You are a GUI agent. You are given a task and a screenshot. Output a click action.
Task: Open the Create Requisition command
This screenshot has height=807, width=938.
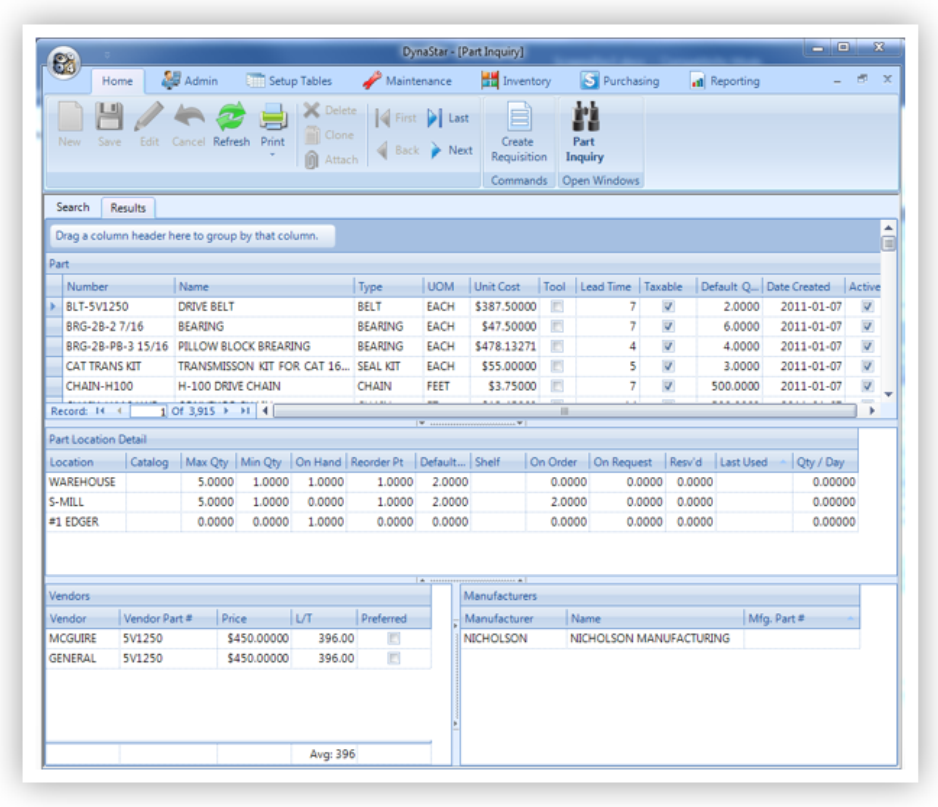518,118
